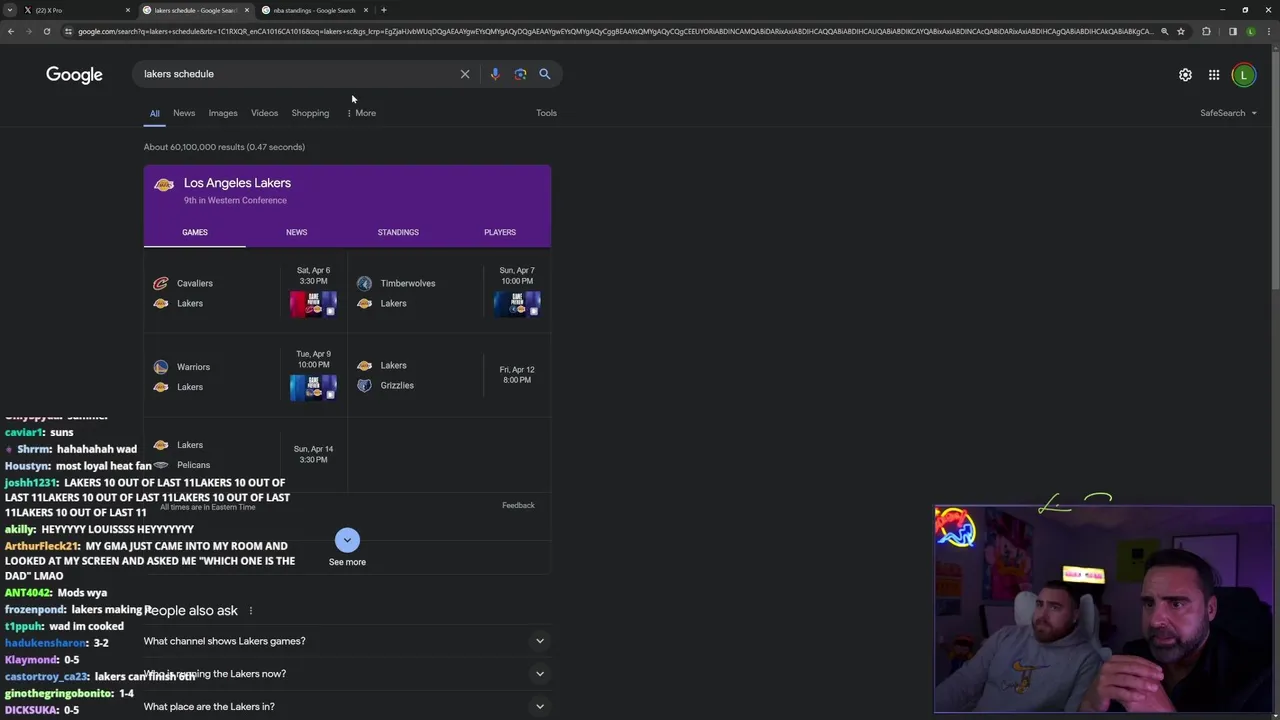Click Warriors team name in schedule
This screenshot has height=720, width=1280.
[193, 367]
